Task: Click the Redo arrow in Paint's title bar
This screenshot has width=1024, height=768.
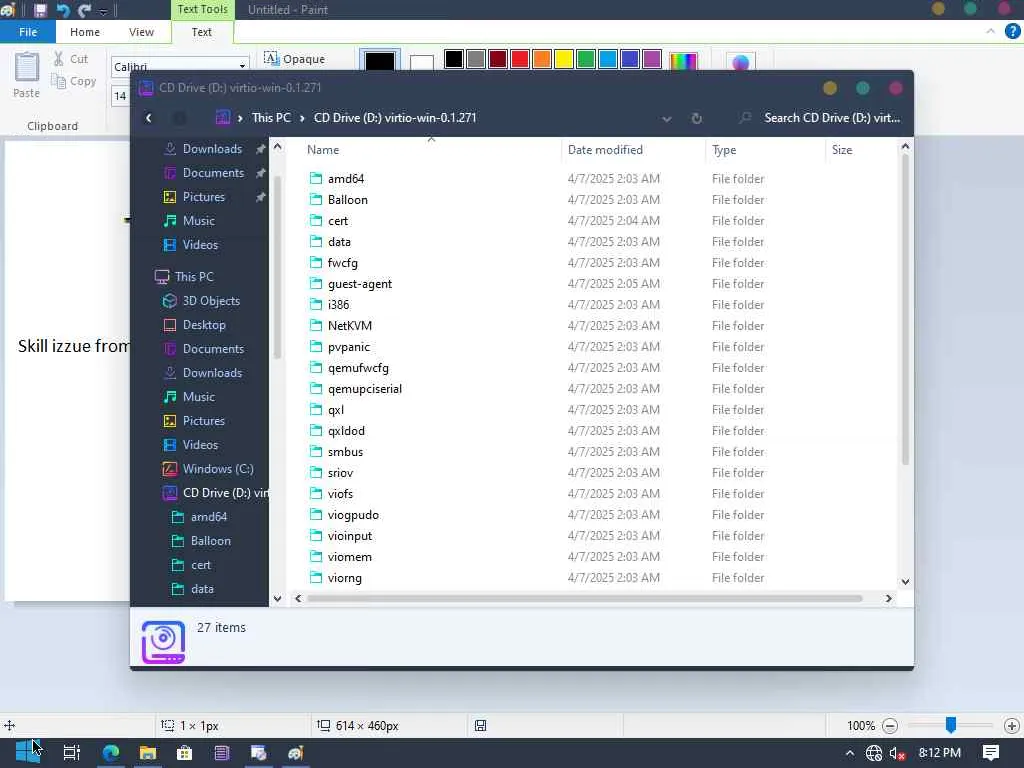Action: click(84, 10)
